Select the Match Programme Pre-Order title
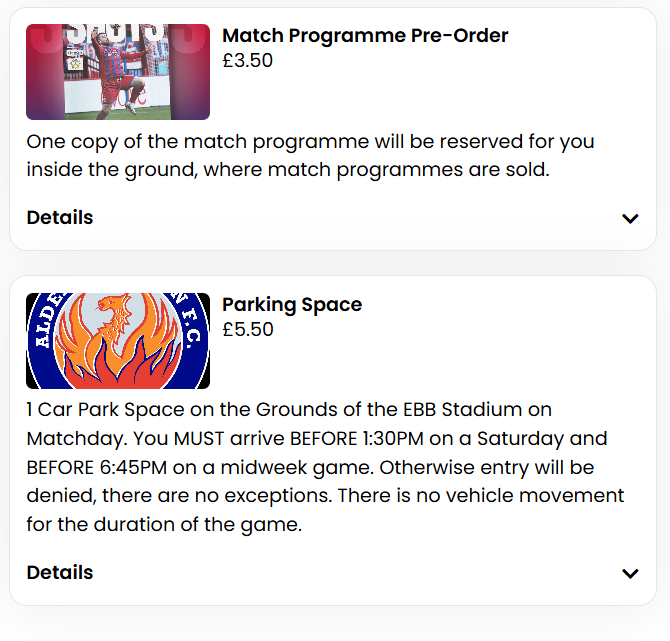670x641 pixels. (x=365, y=36)
